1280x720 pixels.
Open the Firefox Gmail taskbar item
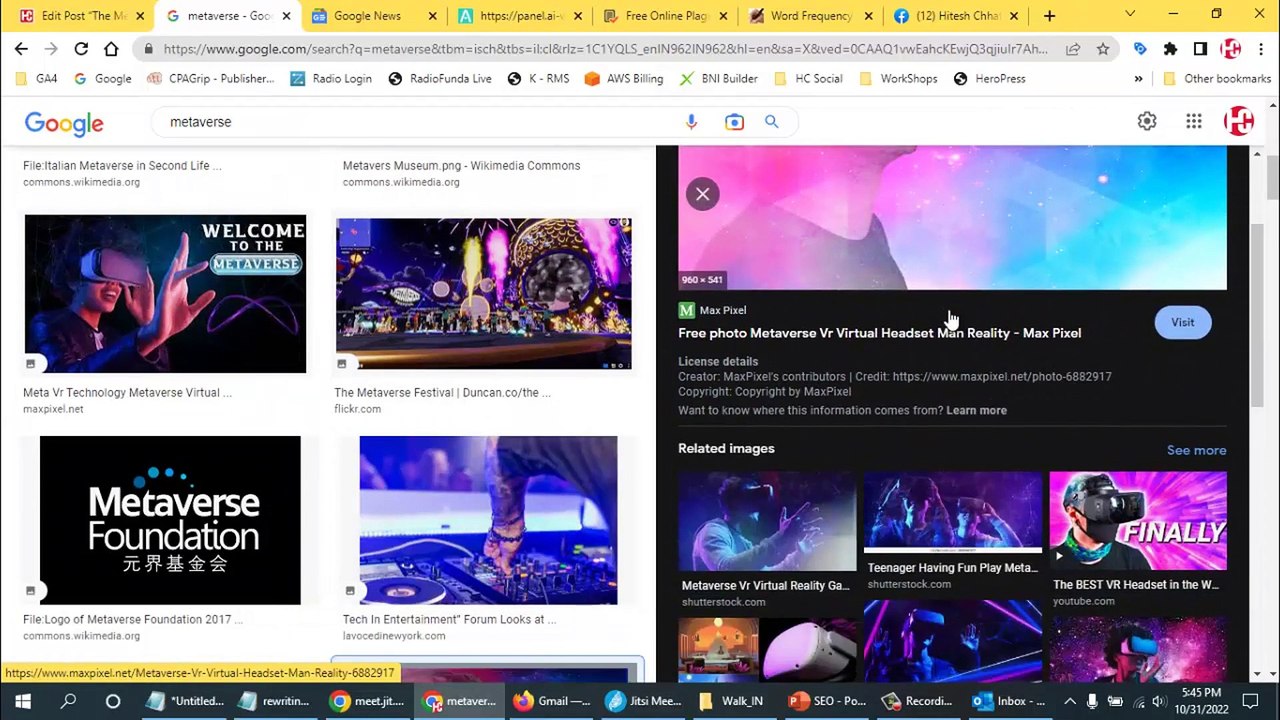pyautogui.click(x=551, y=701)
